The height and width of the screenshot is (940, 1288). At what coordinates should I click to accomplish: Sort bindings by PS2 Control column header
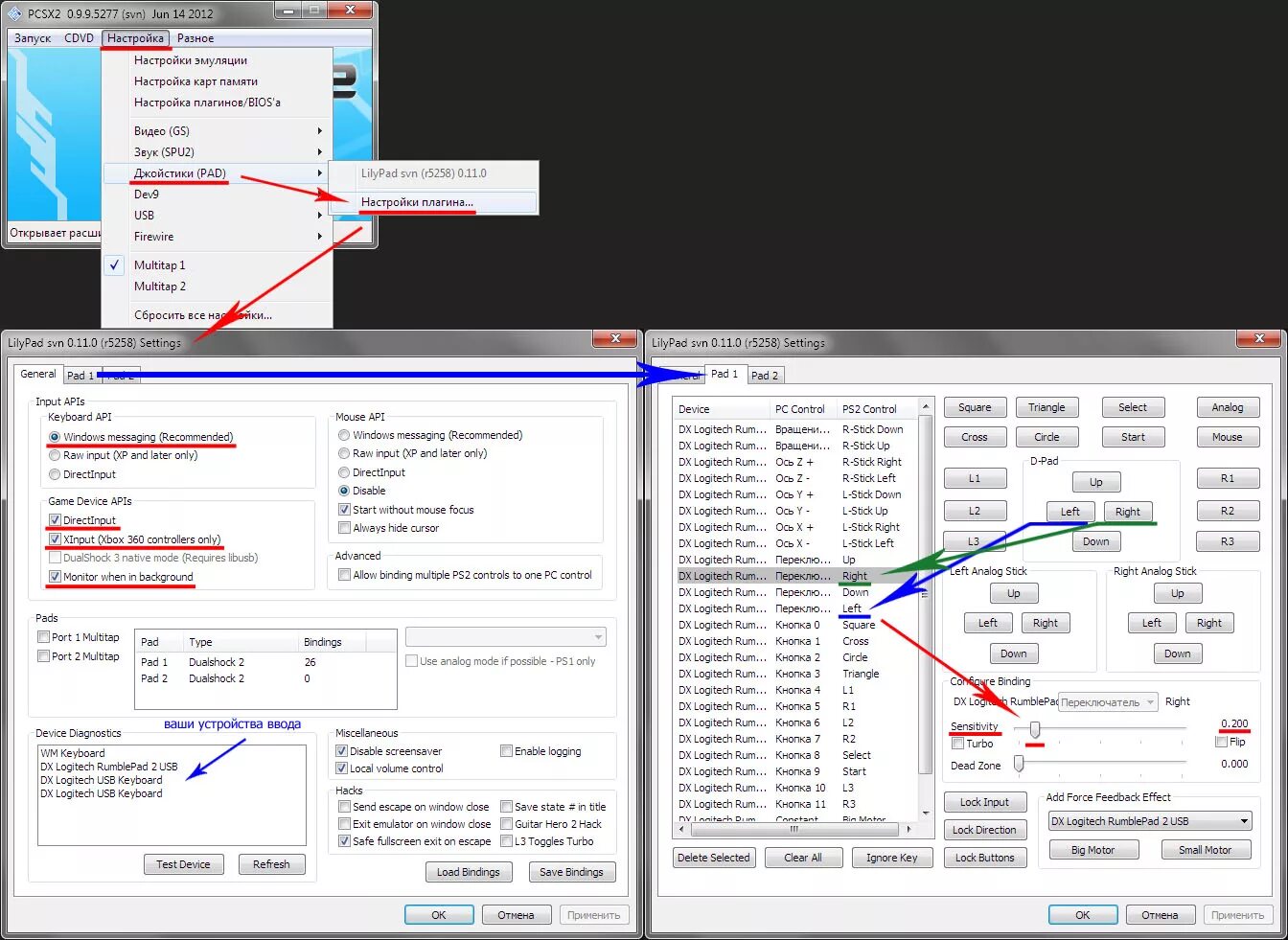876,409
